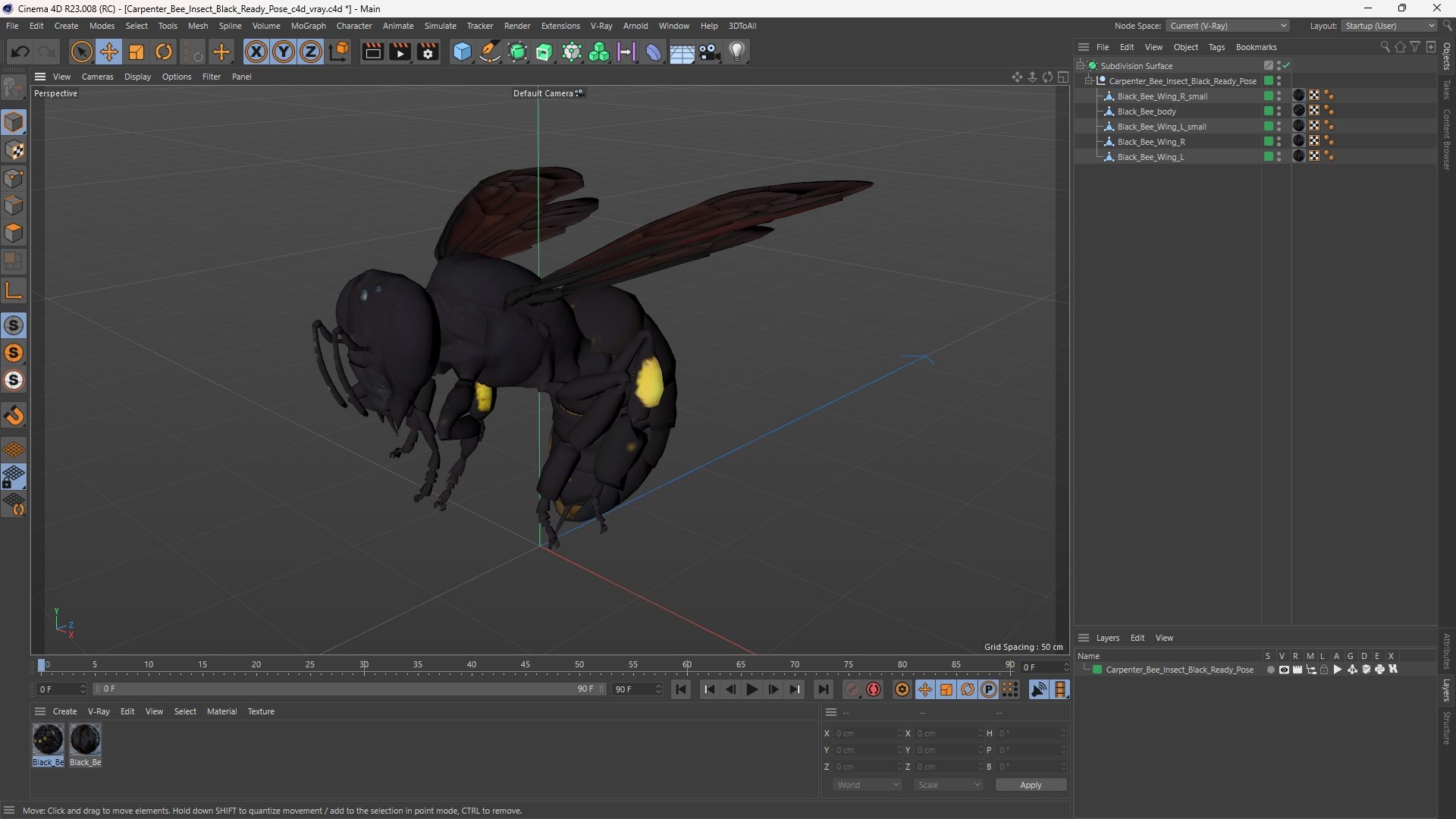
Task: Enable Axis mode
Action: pyautogui.click(x=14, y=290)
